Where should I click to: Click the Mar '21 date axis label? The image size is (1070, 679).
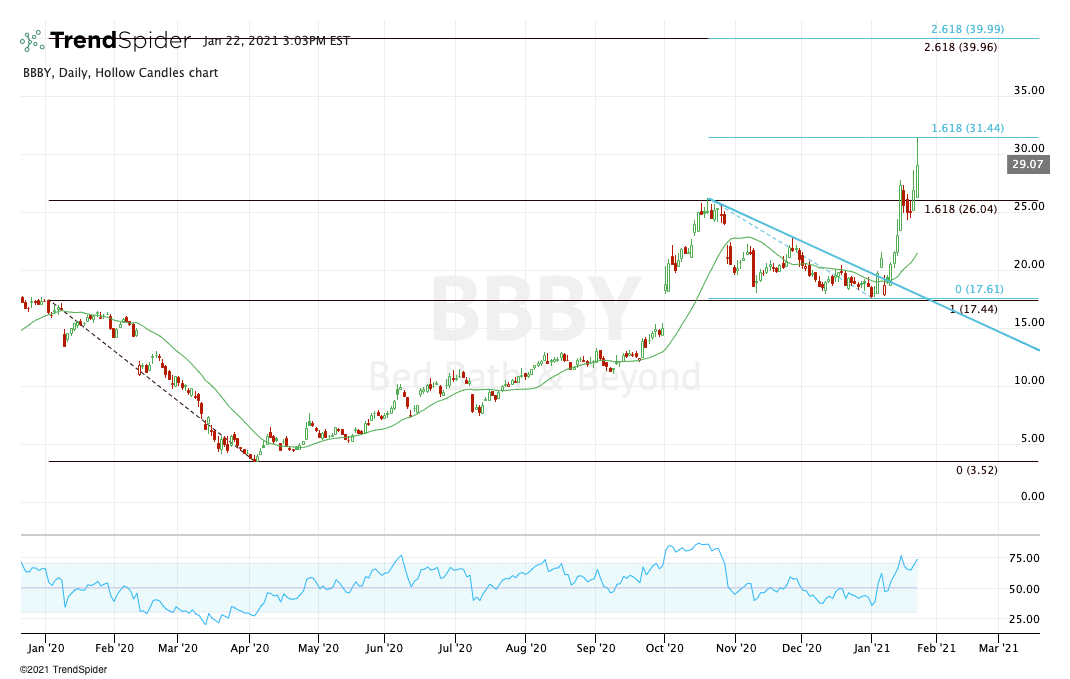998,648
